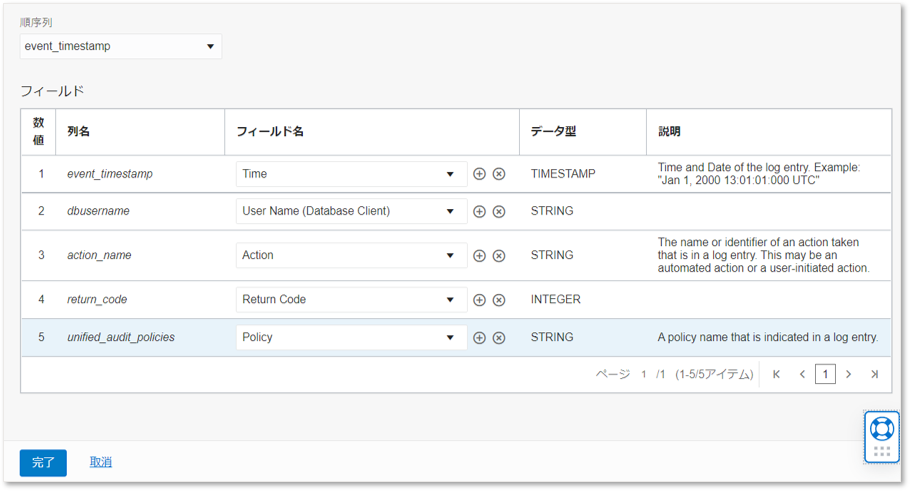Screen dimensions: 910x491
Task: Open the 順序列 event_timestamp dropdown
Action: (x=121, y=46)
